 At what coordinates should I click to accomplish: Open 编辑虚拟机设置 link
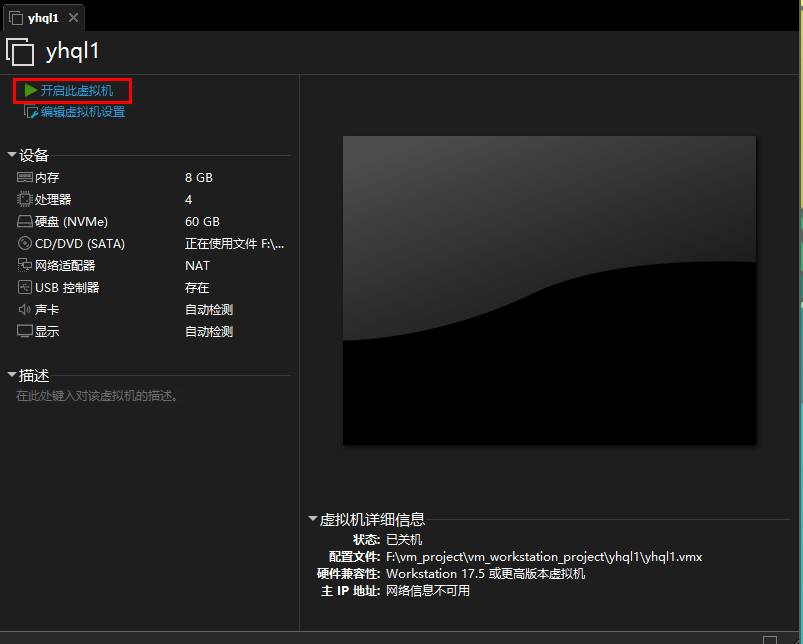coord(83,113)
